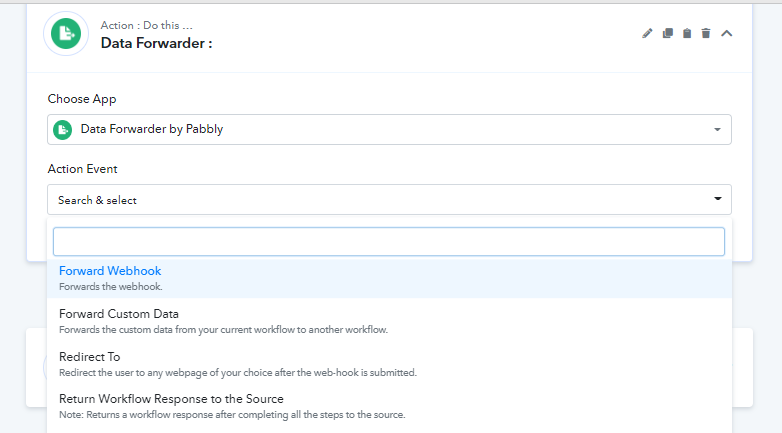Click the large green Data Forwarder step icon
Screen dimensions: 782x433
(66, 33)
